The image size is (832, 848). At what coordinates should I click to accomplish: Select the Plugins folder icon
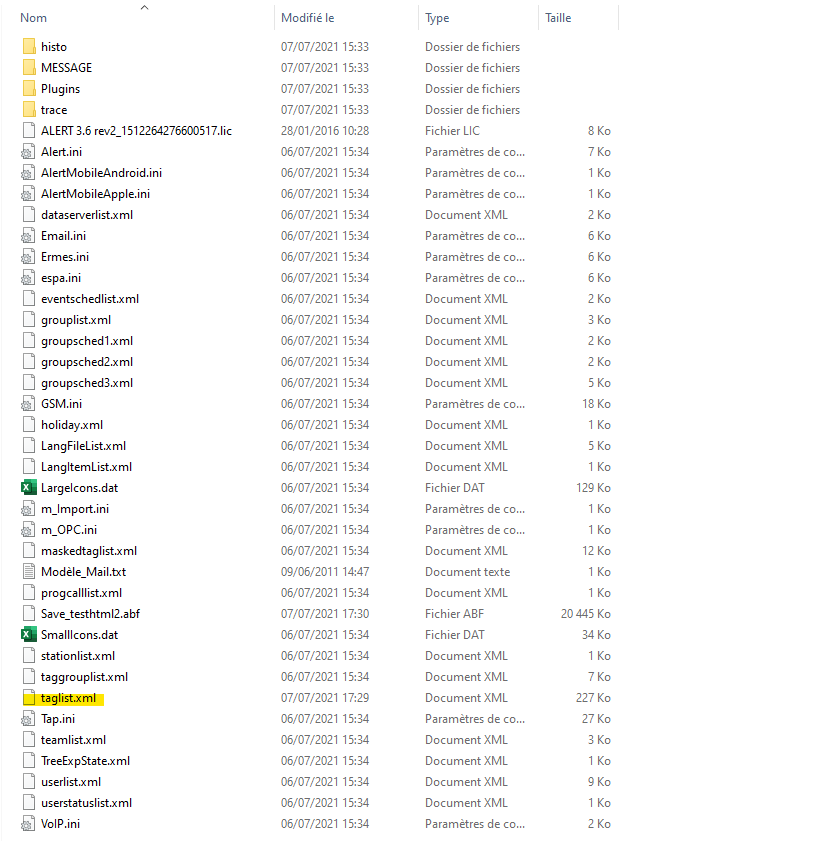tap(28, 89)
